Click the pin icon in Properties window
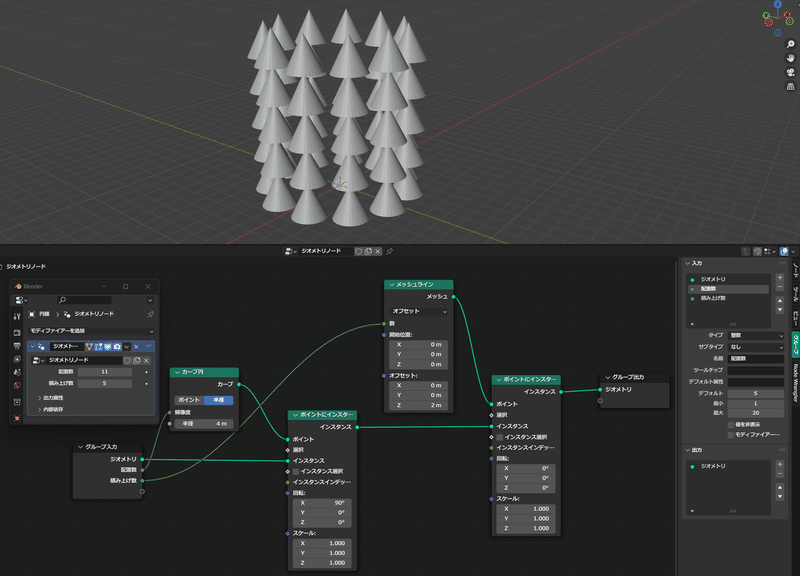The width and height of the screenshot is (800, 576). click(150, 314)
